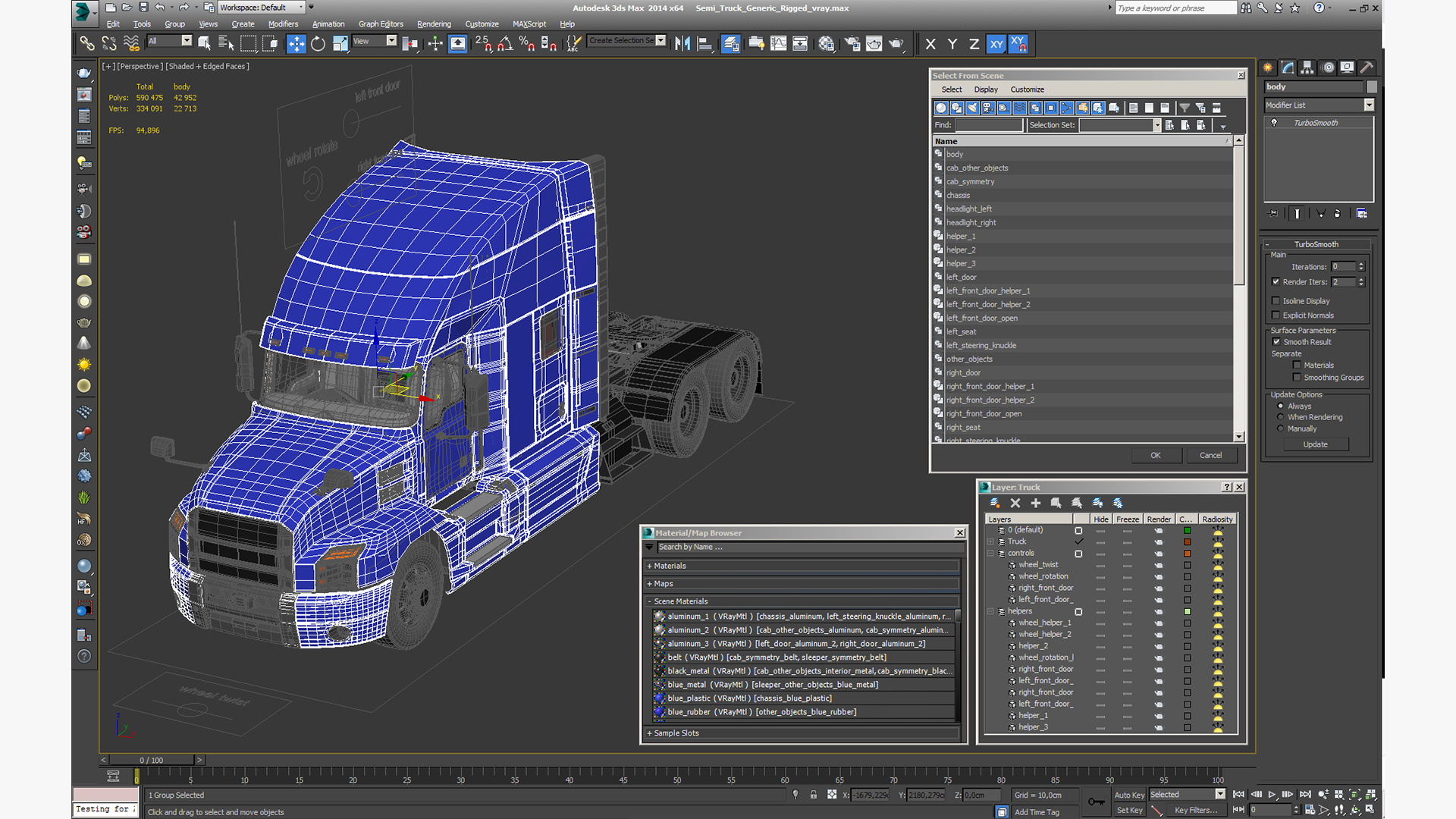Viewport: 1456px width, 819px height.
Task: Activate the Select and Move tool
Action: point(296,44)
